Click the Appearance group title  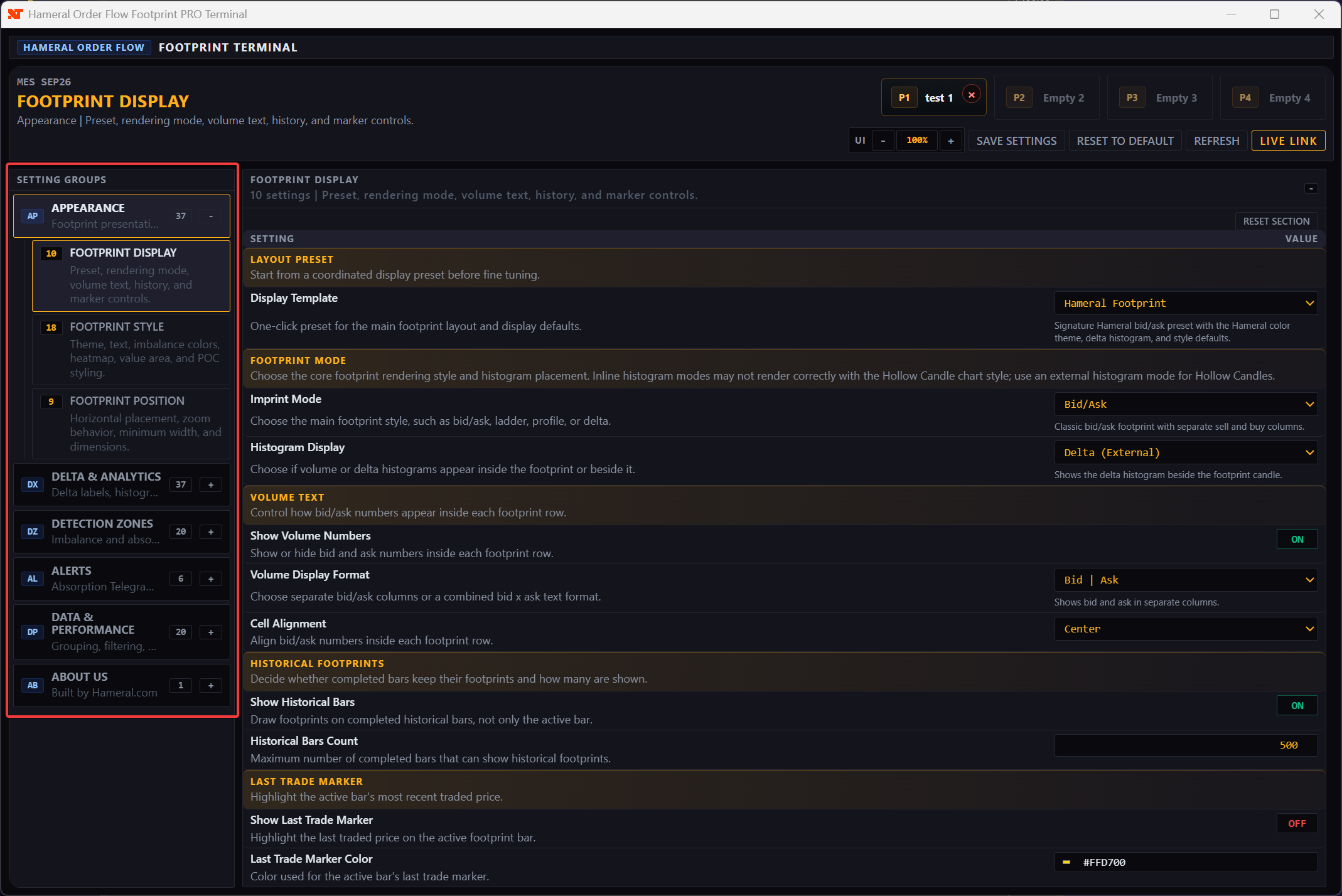(88, 208)
